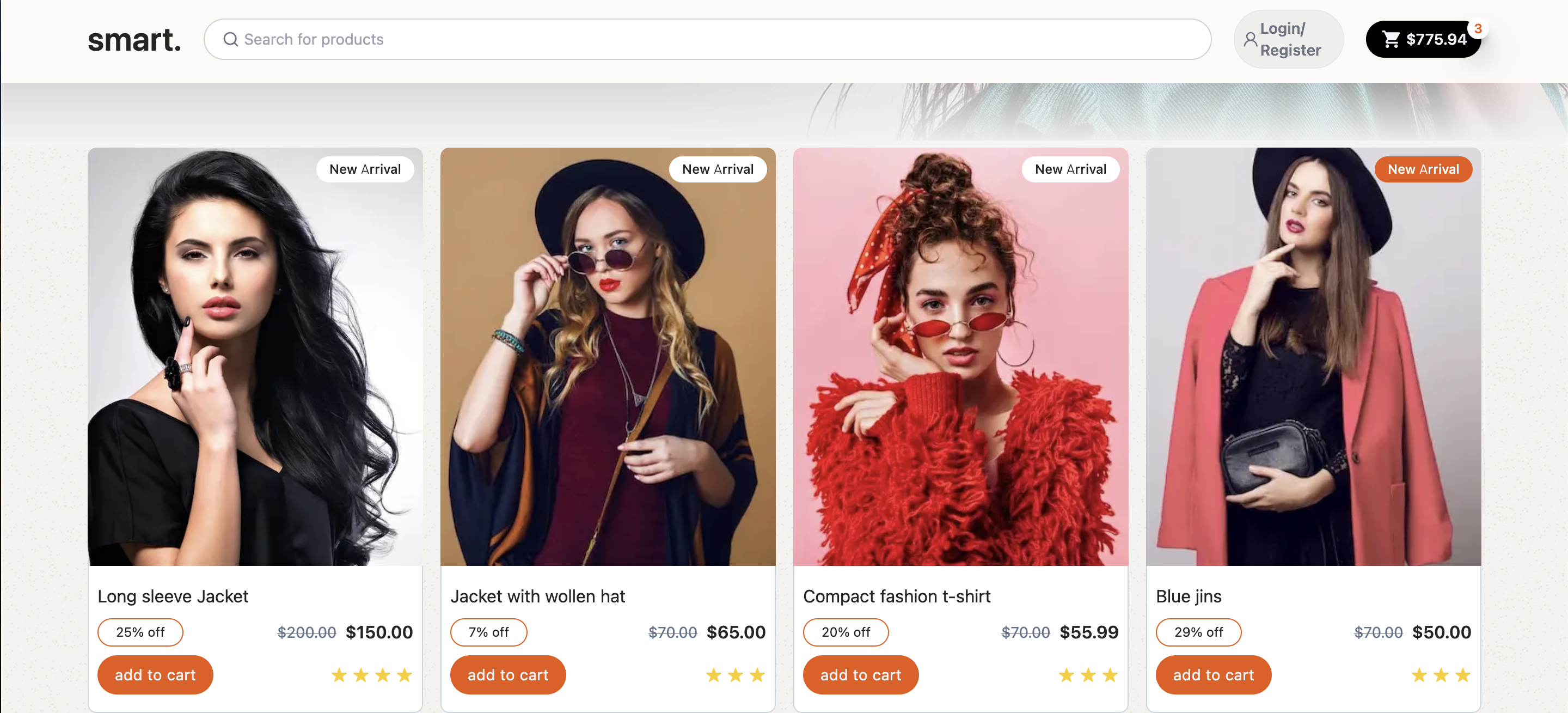Click the smart. logo

tap(134, 40)
